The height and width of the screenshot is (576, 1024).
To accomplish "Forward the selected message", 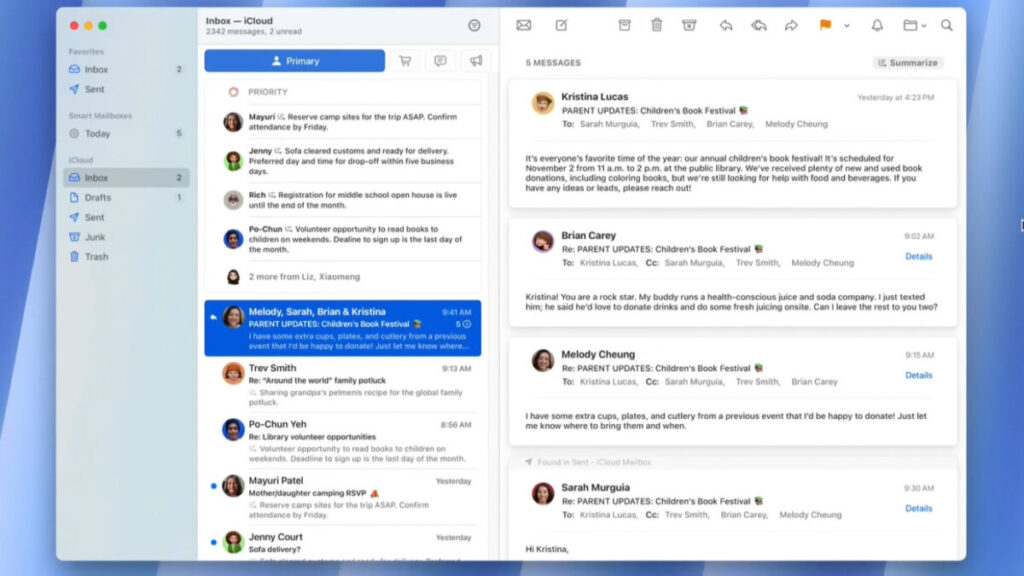I will (791, 25).
